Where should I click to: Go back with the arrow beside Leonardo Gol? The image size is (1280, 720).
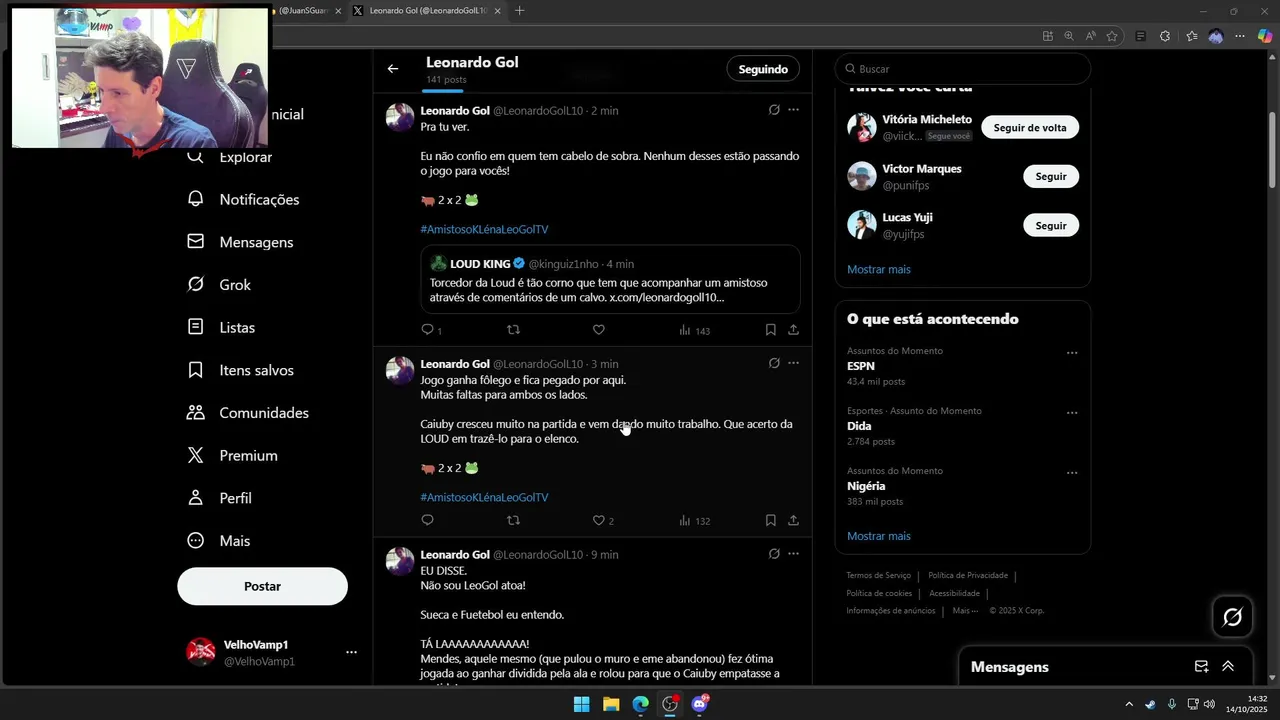(x=393, y=69)
